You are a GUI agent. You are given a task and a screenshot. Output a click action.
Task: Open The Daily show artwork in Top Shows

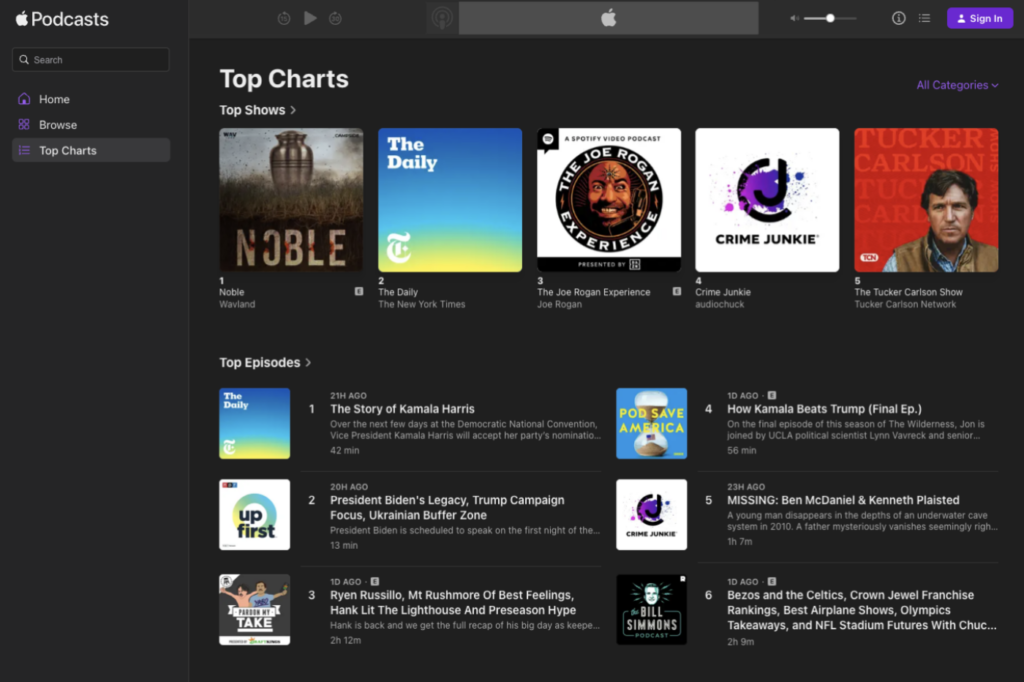click(x=450, y=200)
